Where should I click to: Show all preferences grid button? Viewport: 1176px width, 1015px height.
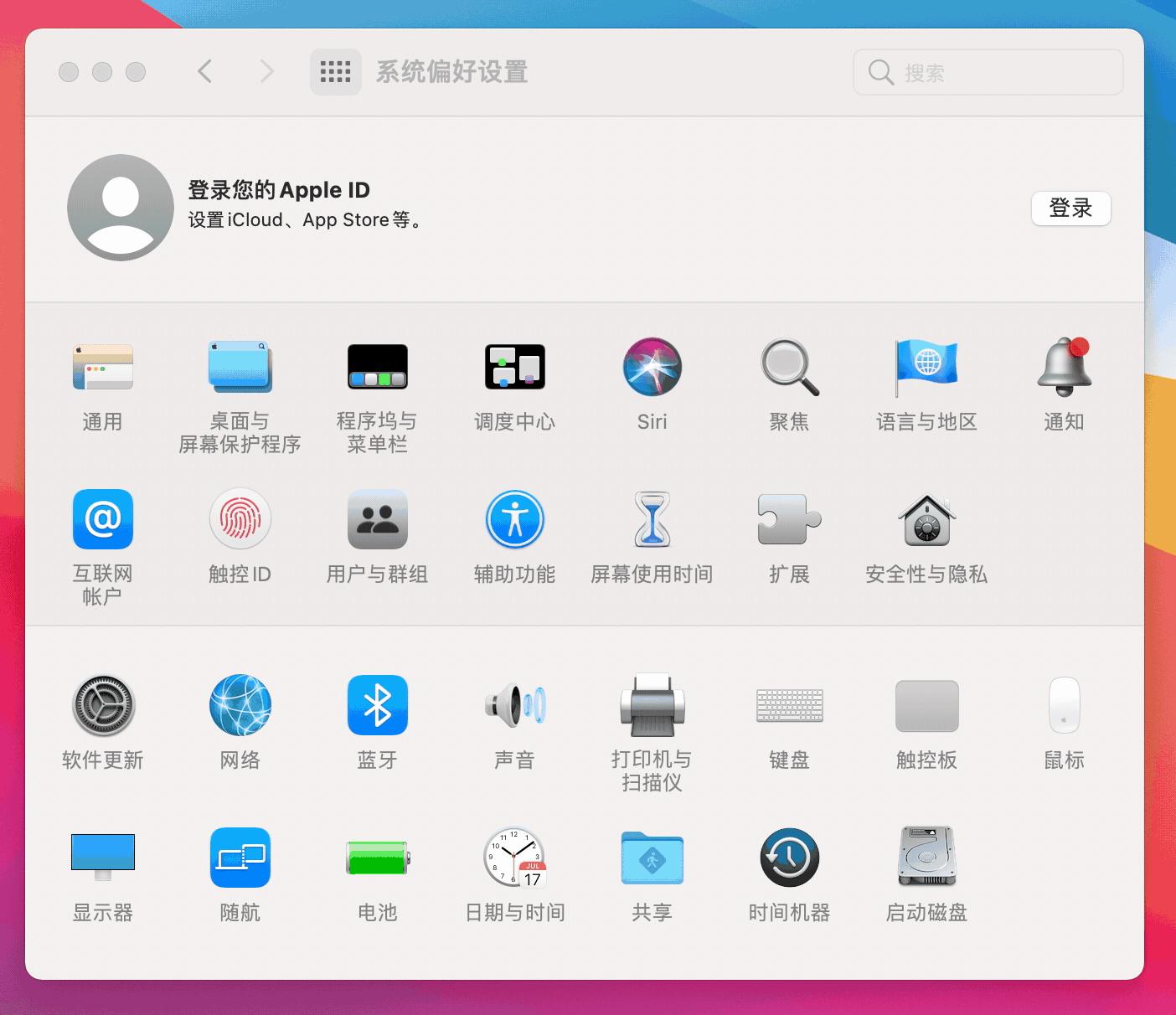click(x=335, y=72)
